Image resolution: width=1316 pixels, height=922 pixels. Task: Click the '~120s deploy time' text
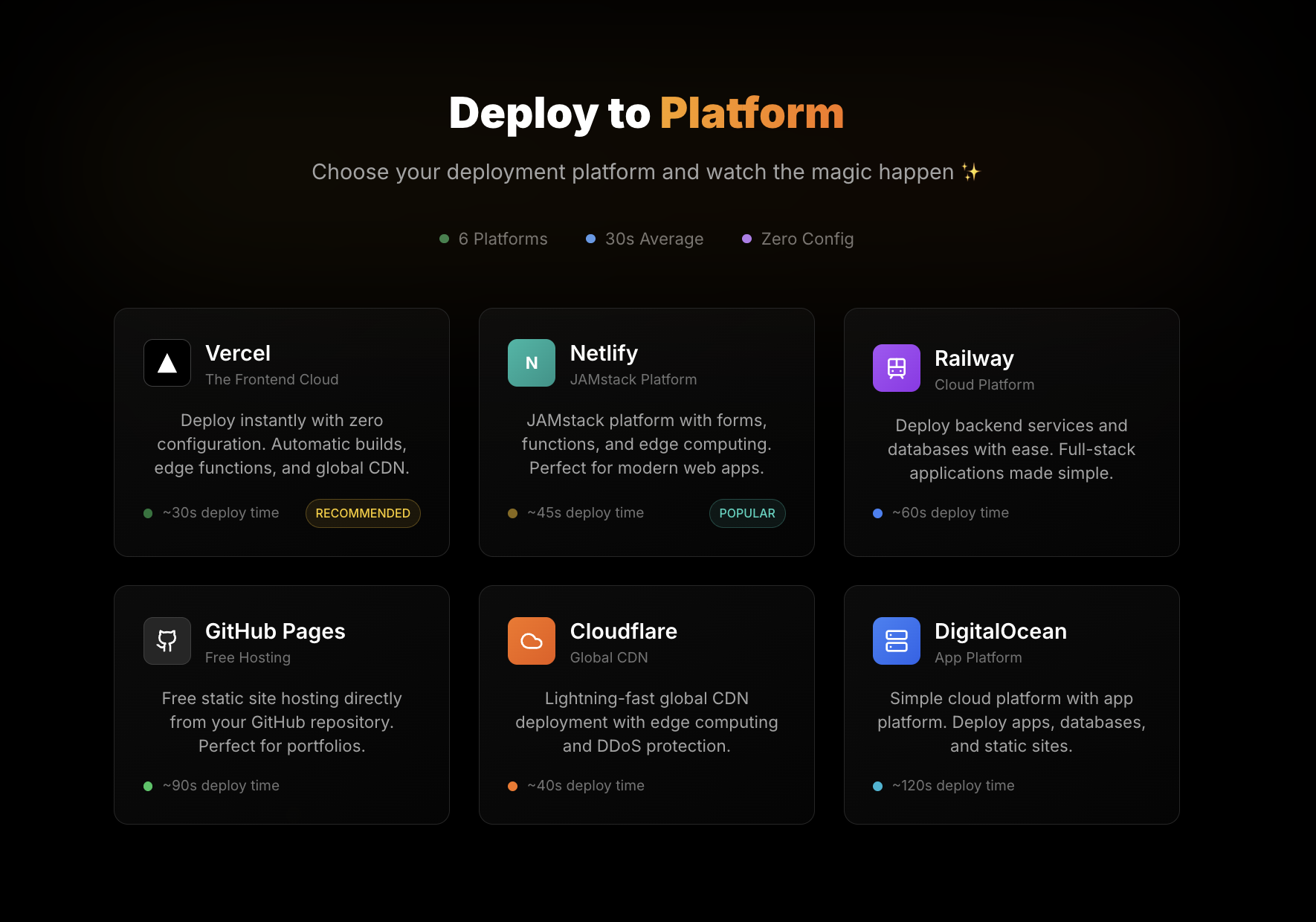coord(953,785)
